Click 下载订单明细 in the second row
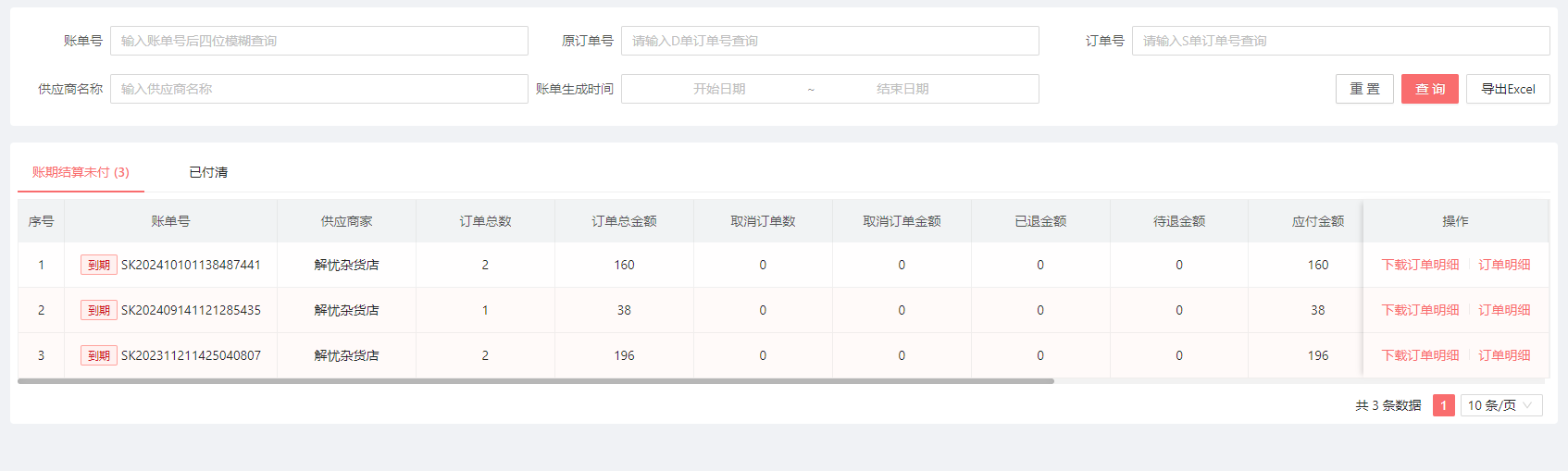Screen dimensions: 1568x471 [x=1420, y=310]
